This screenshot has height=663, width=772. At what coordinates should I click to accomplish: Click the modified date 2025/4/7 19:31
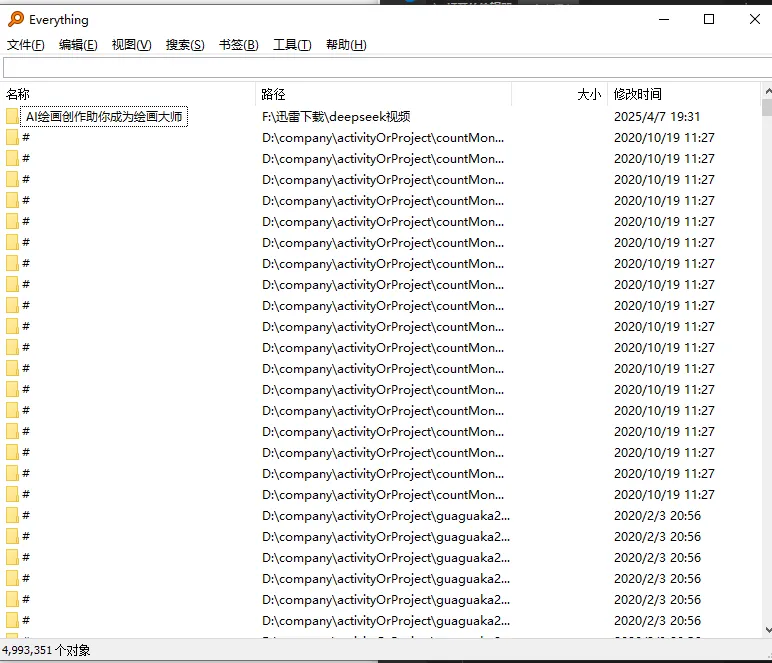(657, 117)
